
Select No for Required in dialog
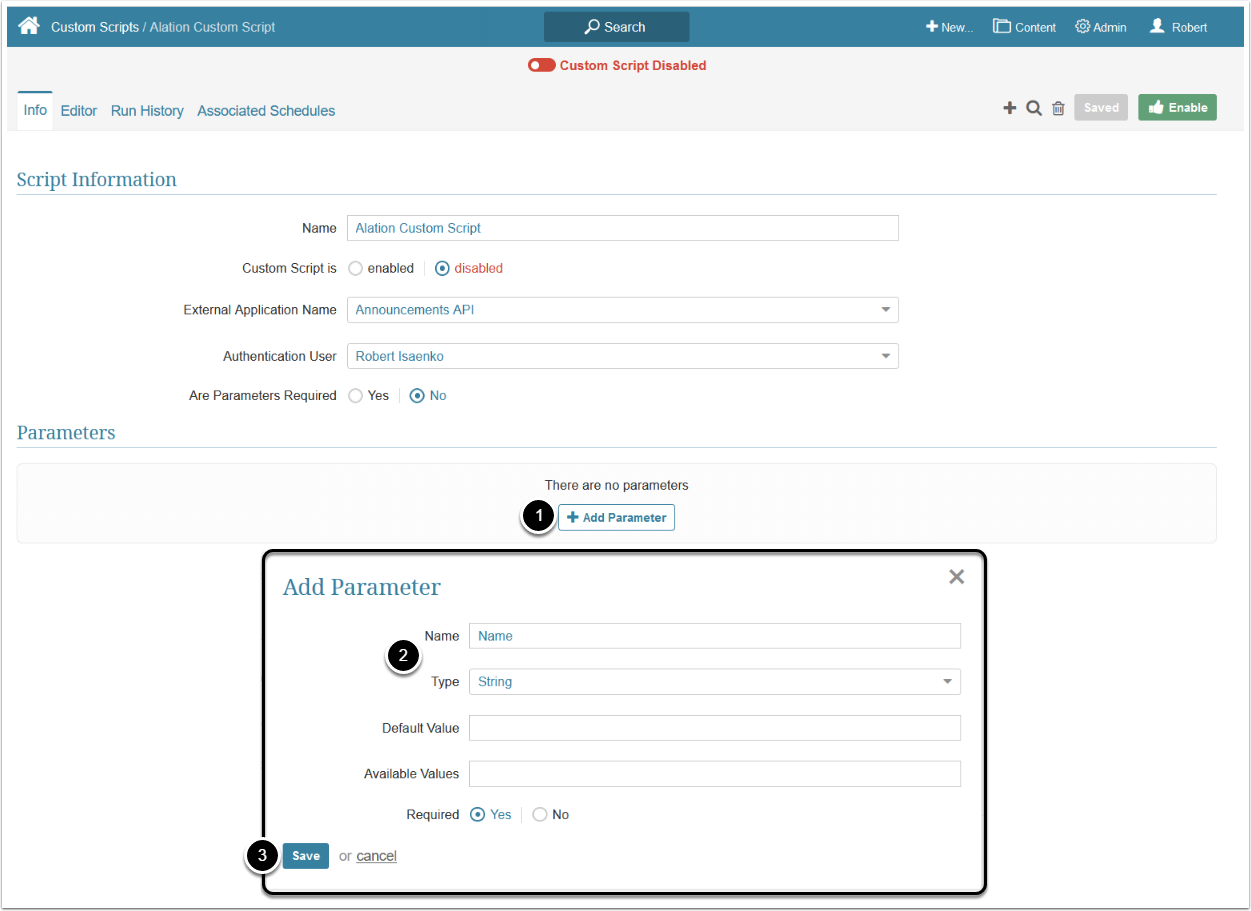point(540,815)
